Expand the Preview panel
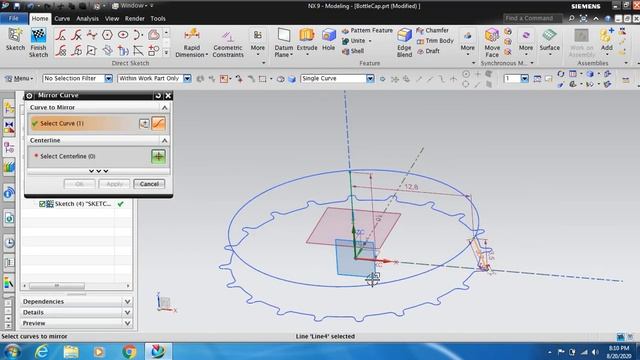The height and width of the screenshot is (360, 640). 127,323
